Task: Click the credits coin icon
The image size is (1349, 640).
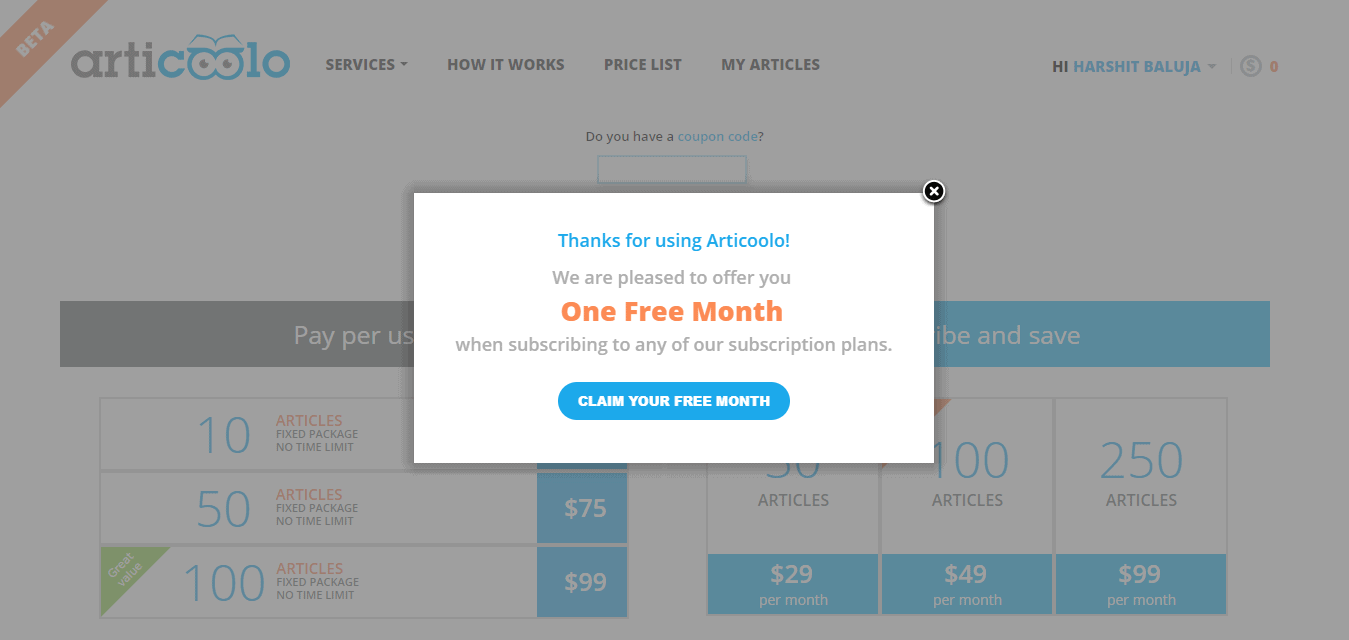Action: [x=1250, y=66]
